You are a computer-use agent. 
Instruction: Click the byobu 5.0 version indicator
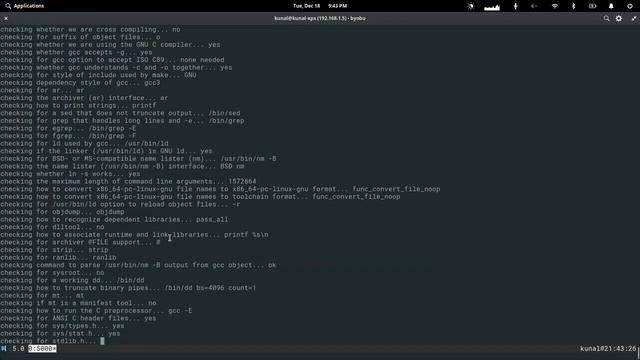tap(18, 349)
